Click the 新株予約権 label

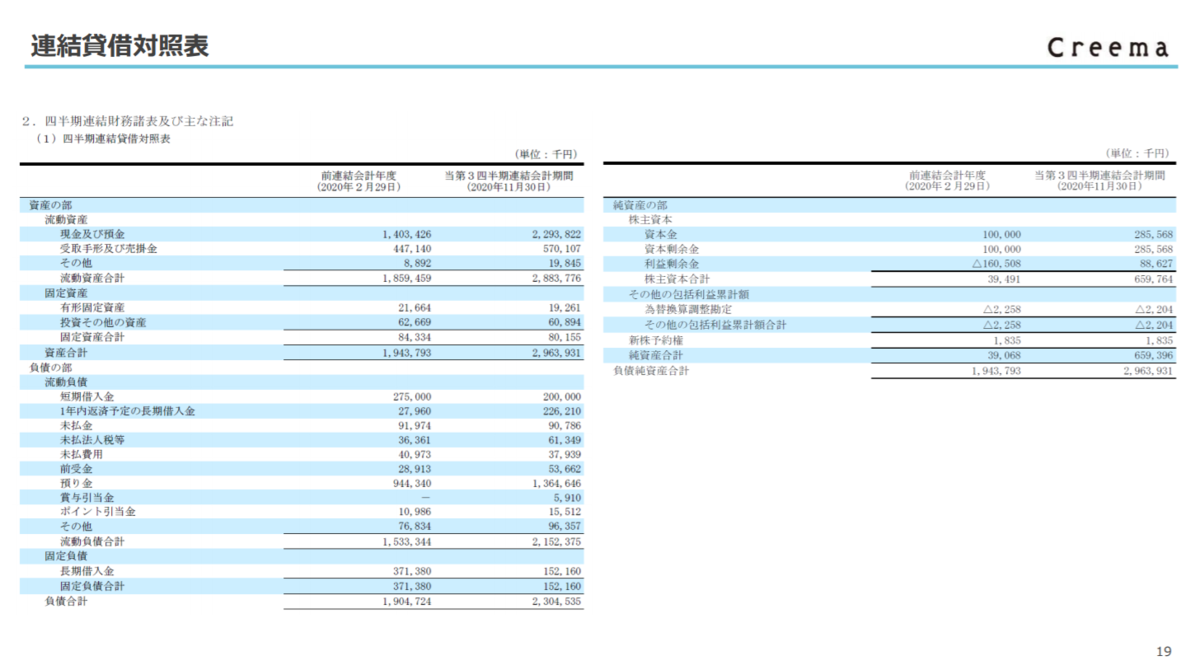tap(655, 340)
